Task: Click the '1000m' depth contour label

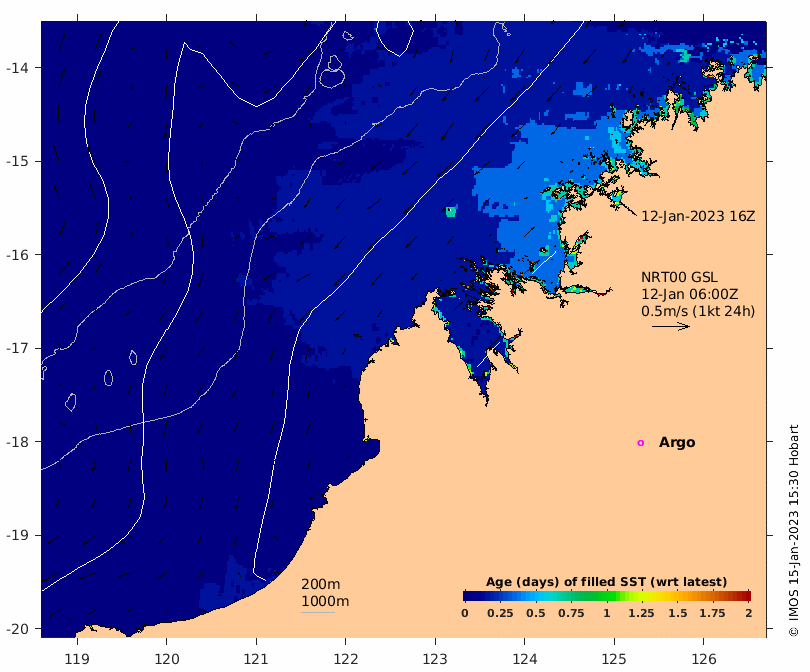Action: (325, 601)
